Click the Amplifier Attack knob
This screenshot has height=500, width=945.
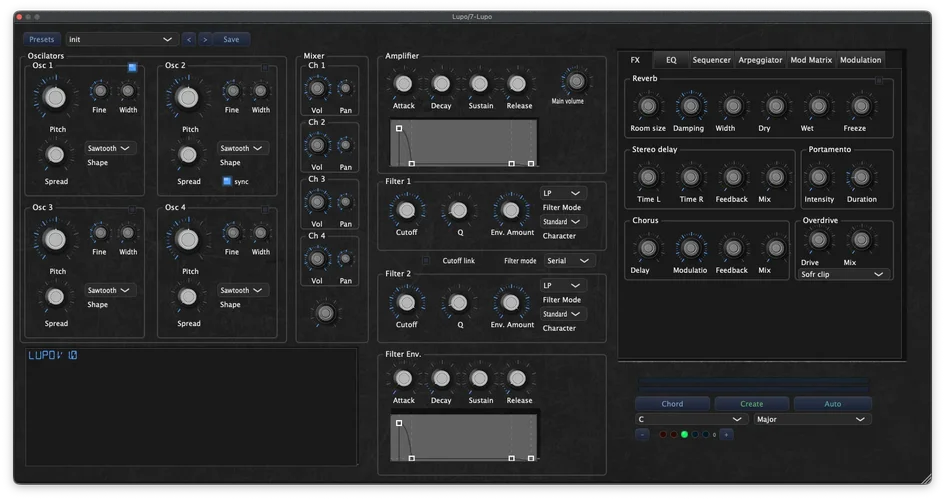pos(403,84)
